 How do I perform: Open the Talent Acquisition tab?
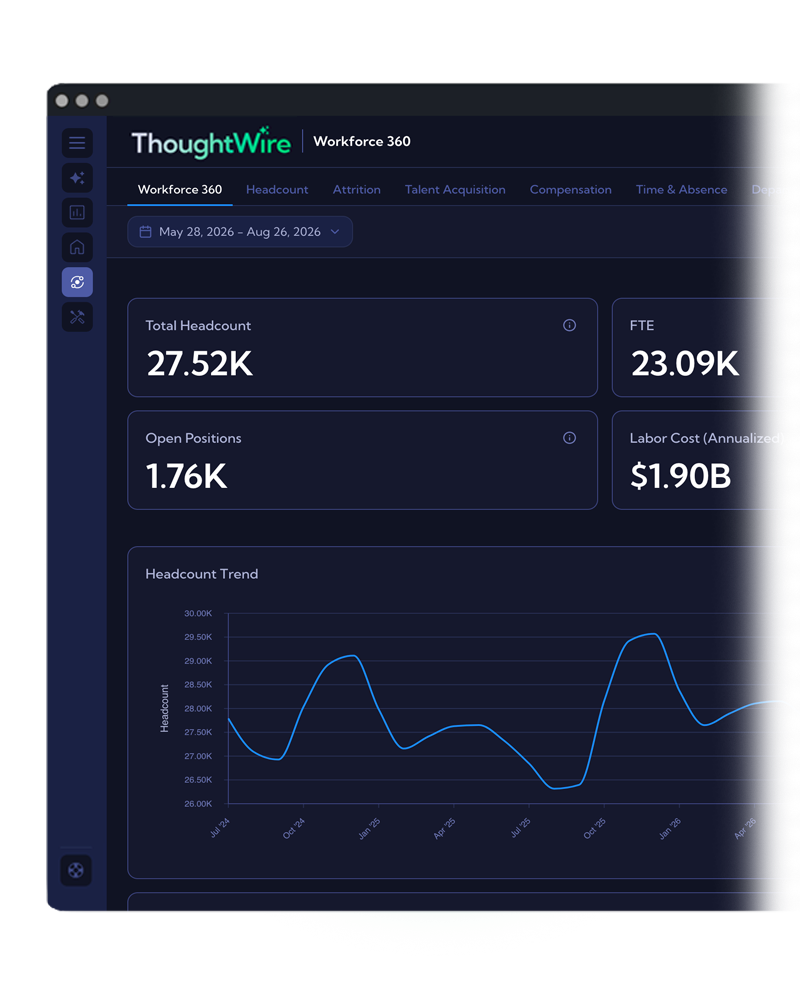pos(455,189)
